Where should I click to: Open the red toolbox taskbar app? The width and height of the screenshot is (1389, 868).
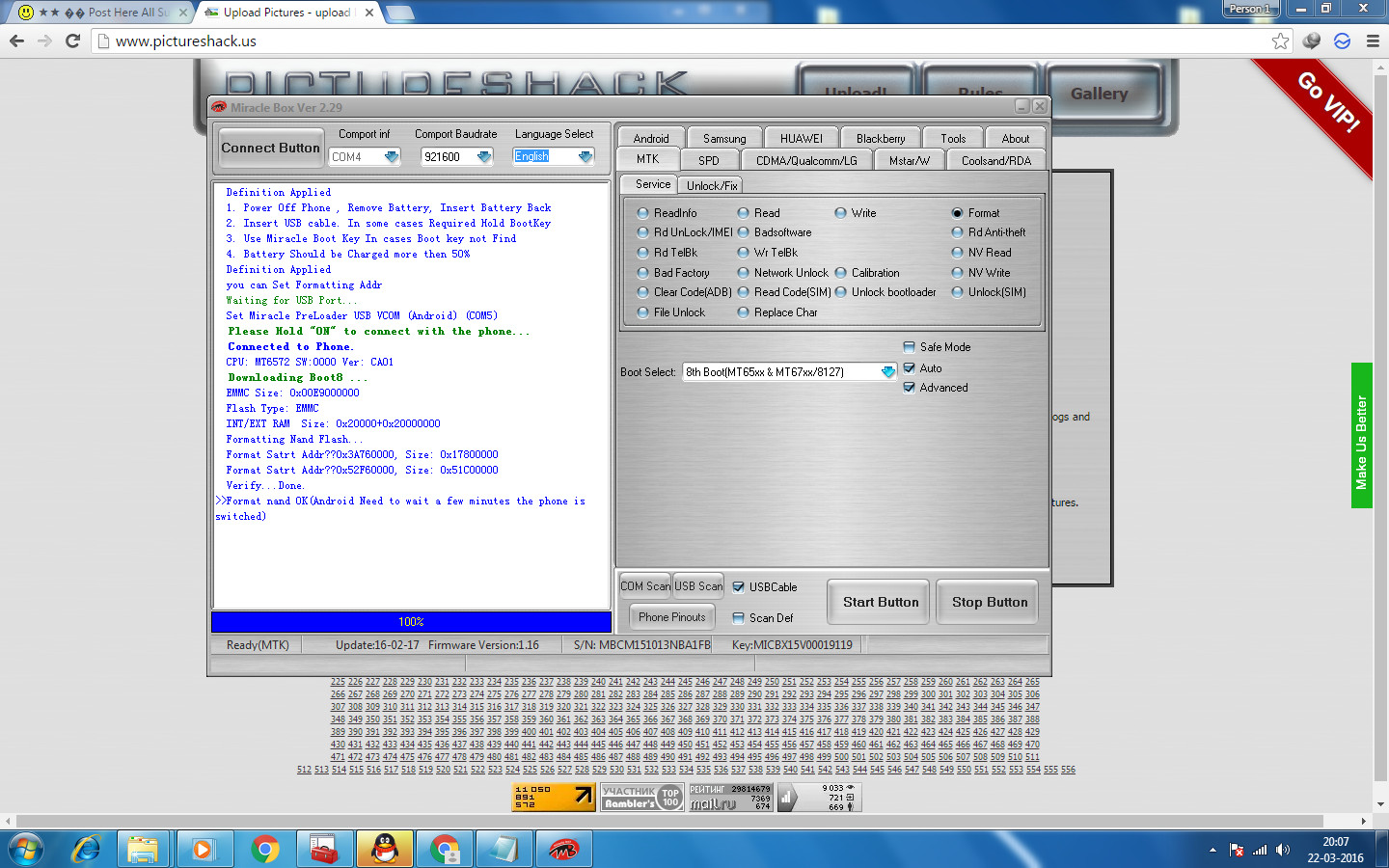(x=324, y=850)
